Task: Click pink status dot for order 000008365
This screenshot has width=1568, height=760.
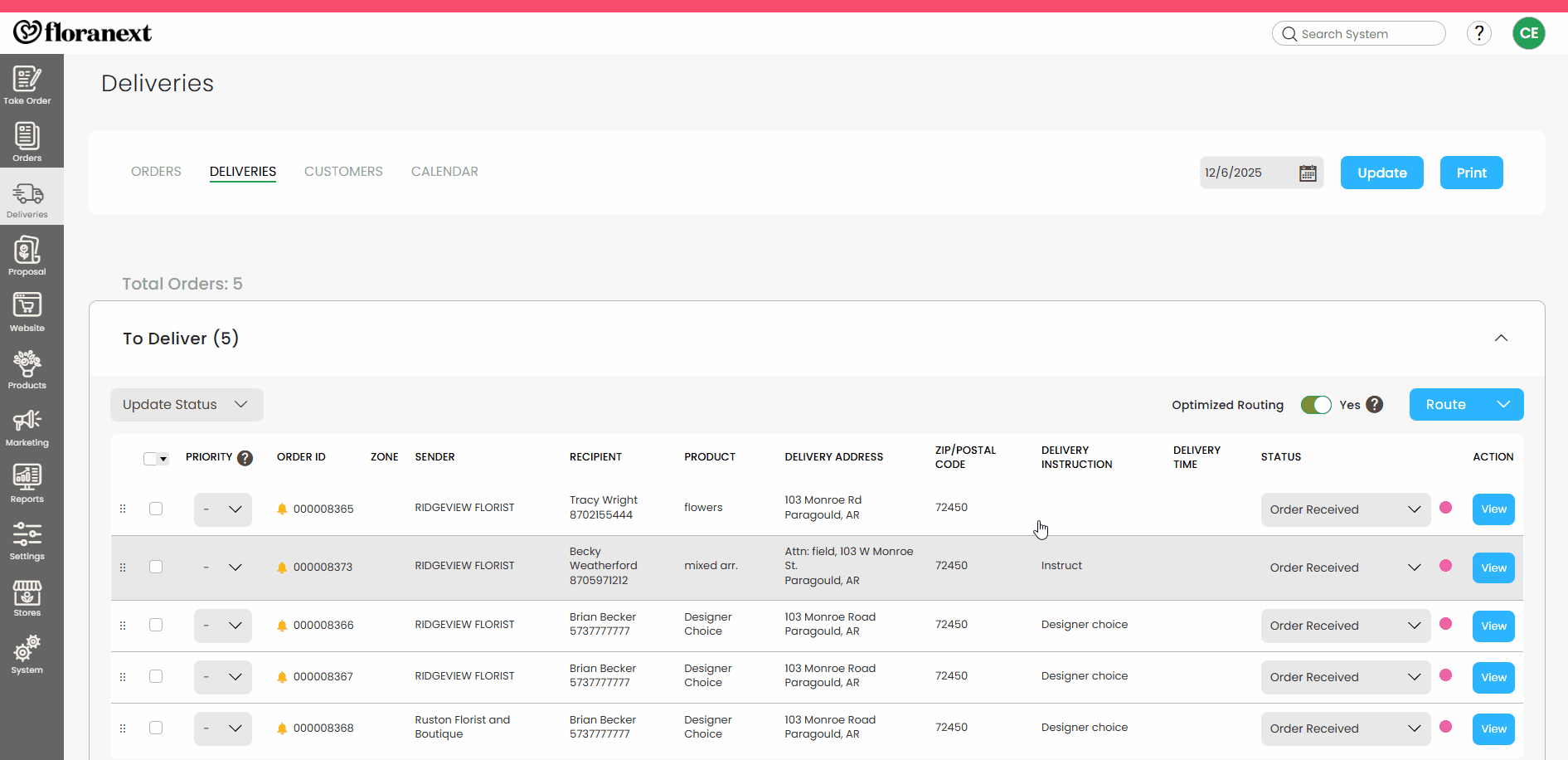Action: pyautogui.click(x=1446, y=508)
